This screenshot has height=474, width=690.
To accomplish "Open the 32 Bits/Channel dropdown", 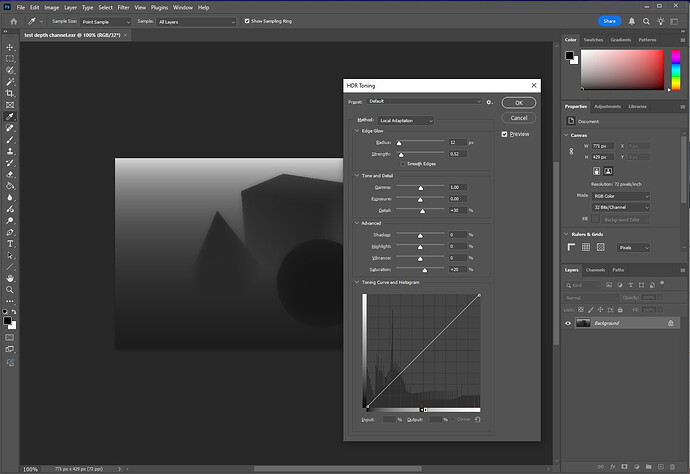I will pyautogui.click(x=620, y=207).
